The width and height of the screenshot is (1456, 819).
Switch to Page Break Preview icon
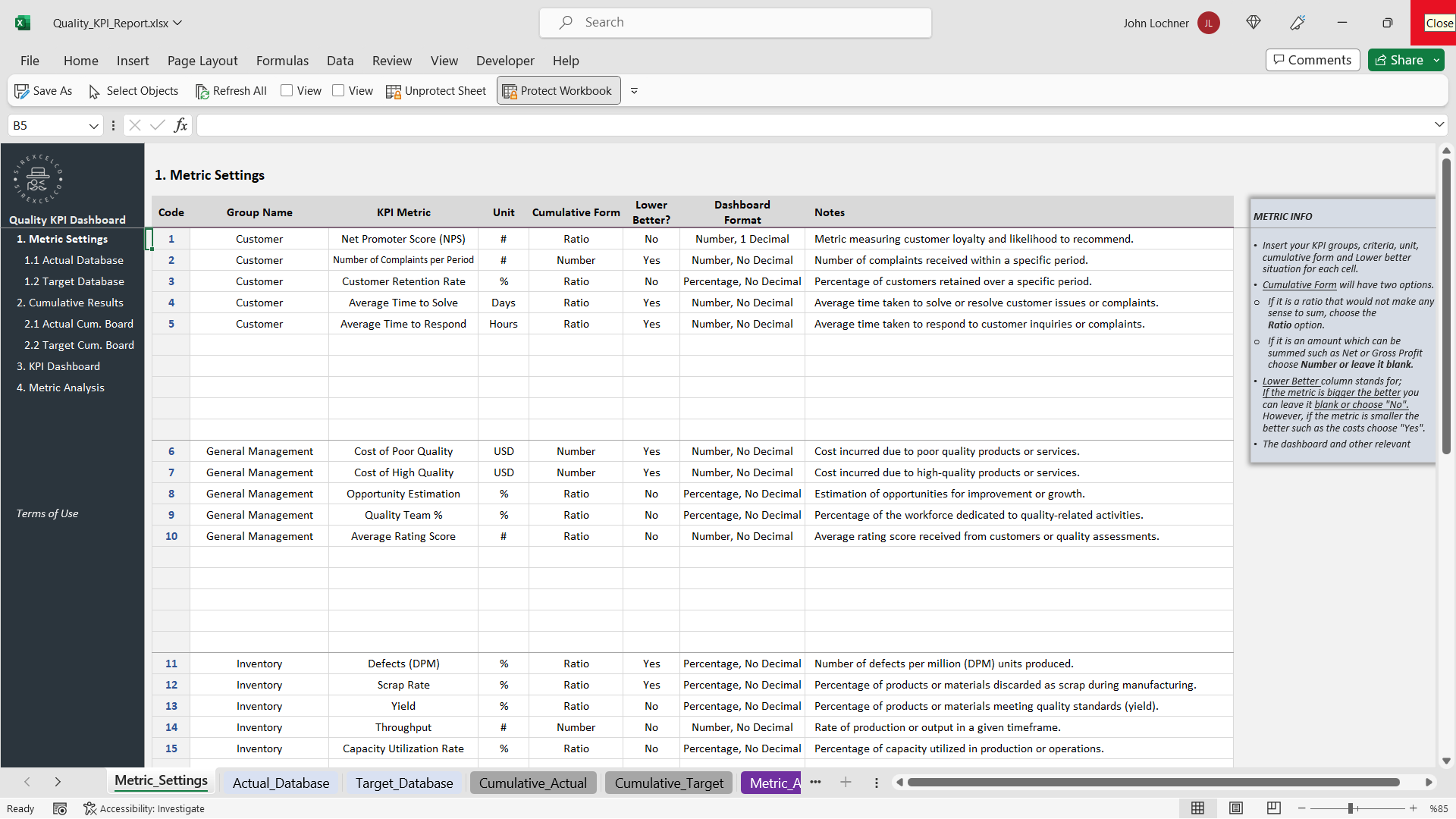pos(1273,808)
